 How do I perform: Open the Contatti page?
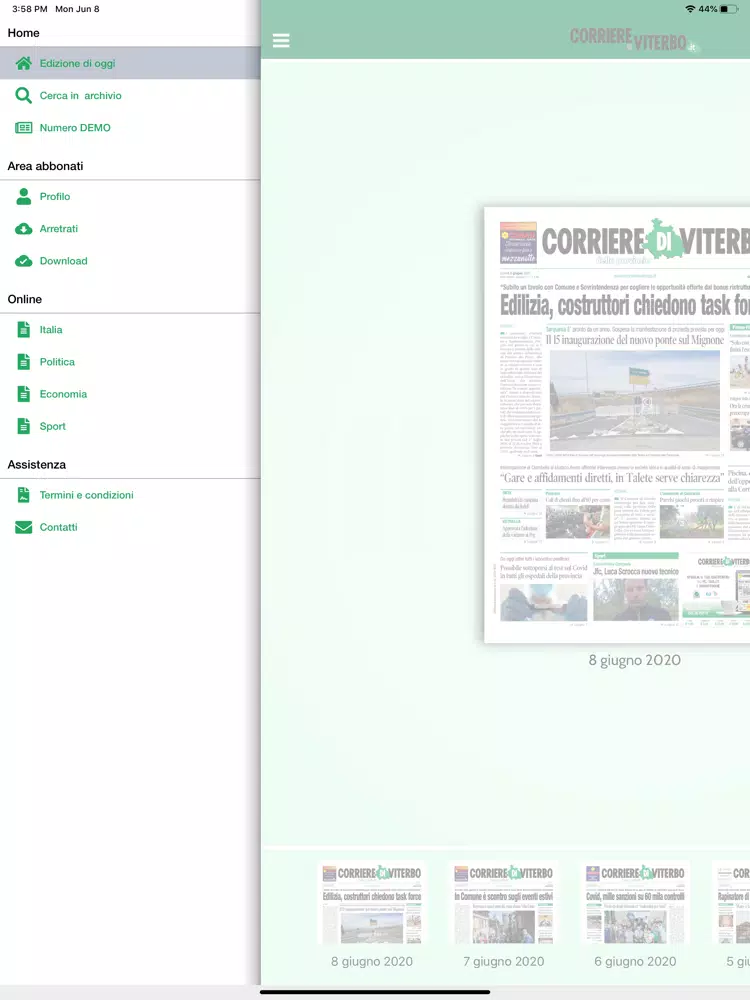click(x=130, y=527)
